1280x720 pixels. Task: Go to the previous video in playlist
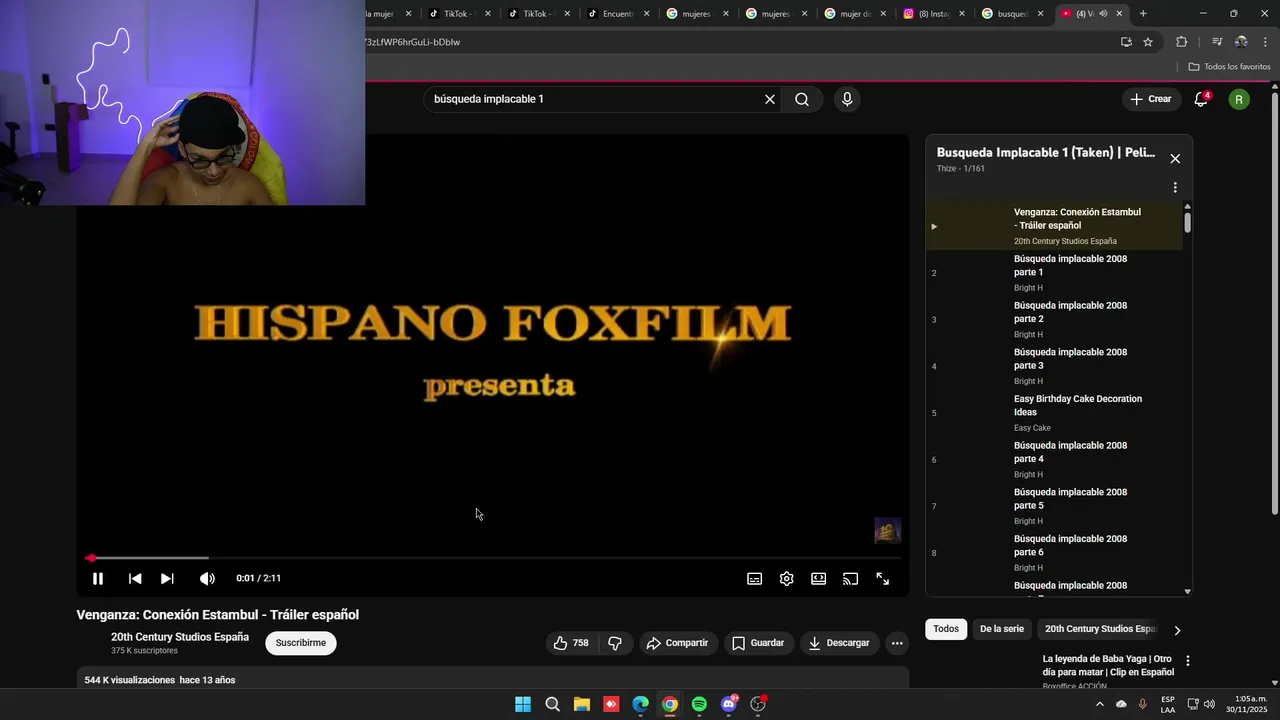[x=135, y=579]
